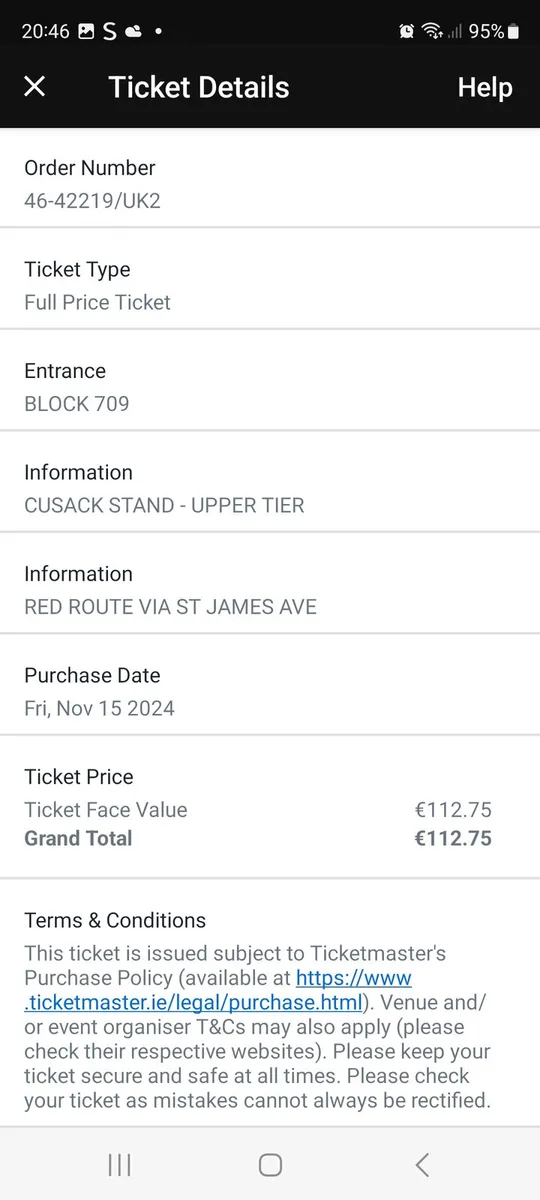
Task: Select the RED ROUTE VIA ST JAMES AVE row
Action: [270, 590]
